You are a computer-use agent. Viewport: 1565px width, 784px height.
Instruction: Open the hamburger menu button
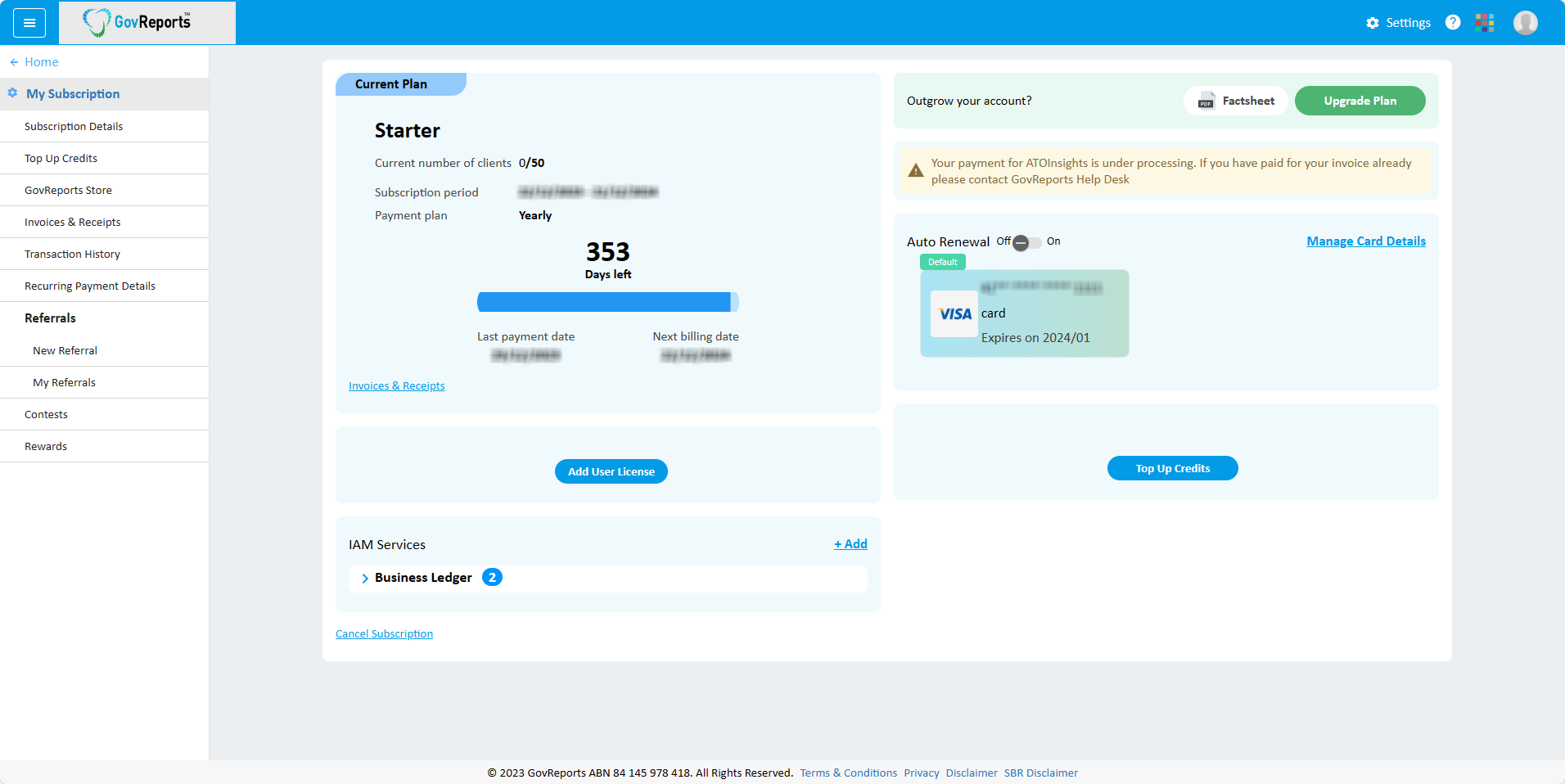point(29,23)
